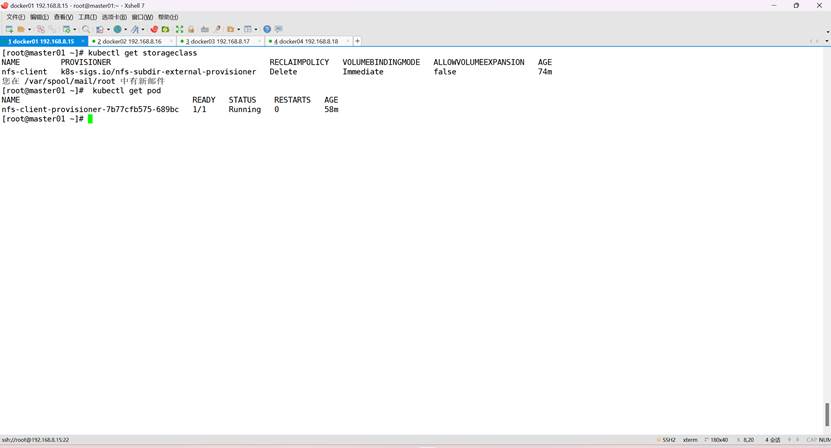Expand the layout icon dropdown arrow
This screenshot has height=448, width=831.
click(x=256, y=29)
